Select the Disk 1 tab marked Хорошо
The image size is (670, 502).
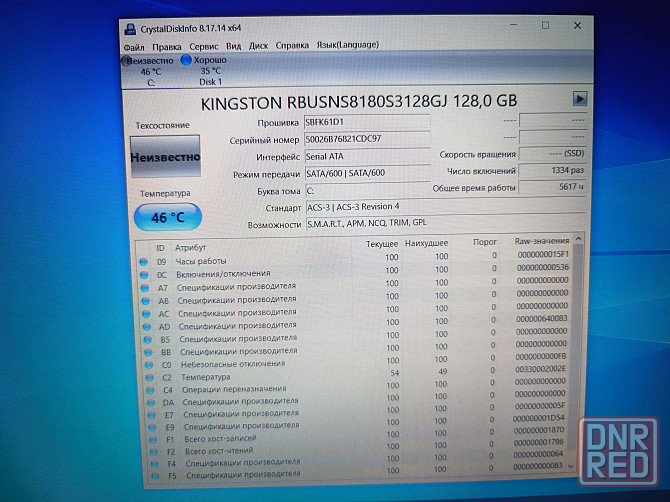205,70
